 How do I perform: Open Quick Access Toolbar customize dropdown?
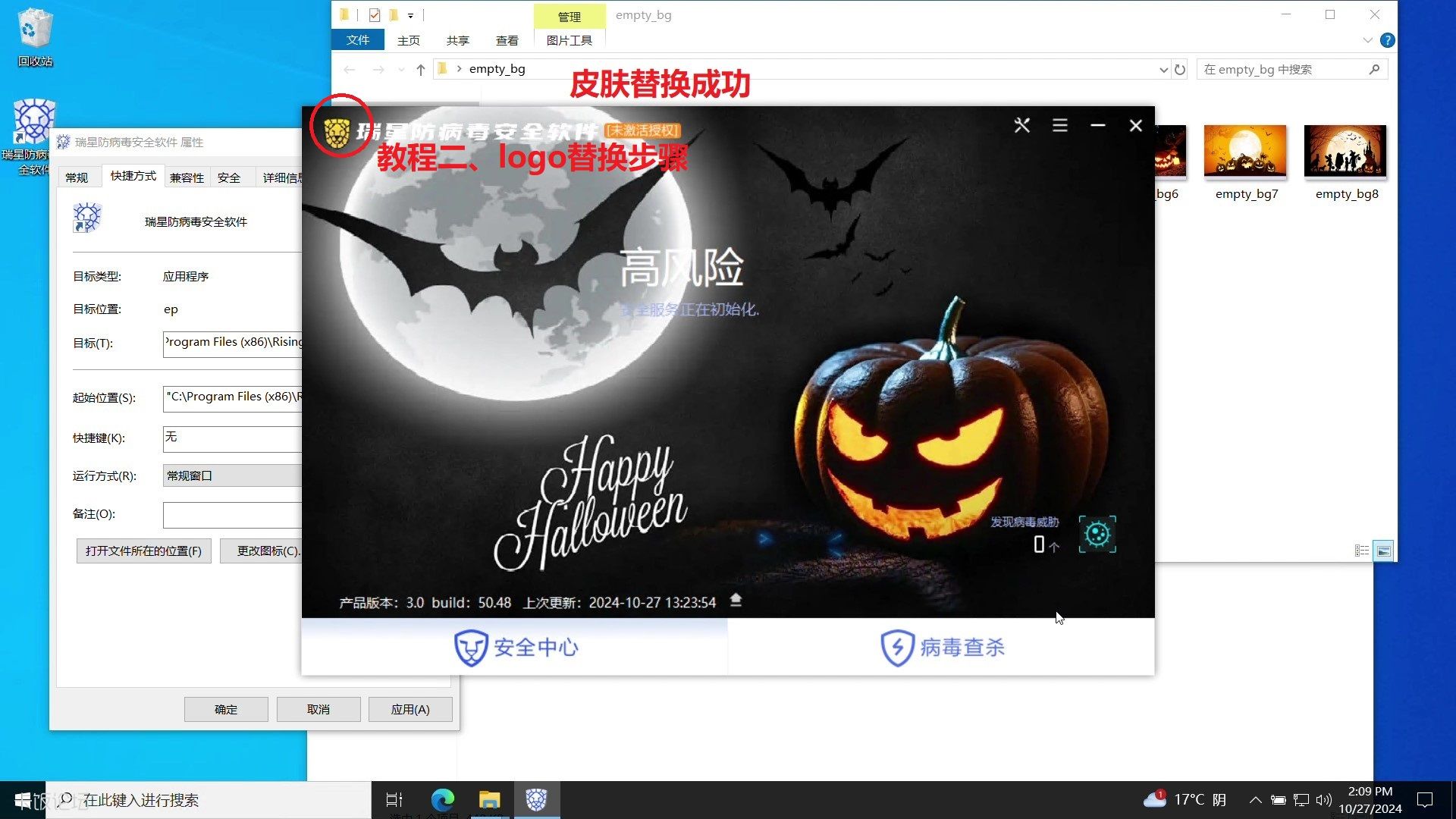tap(410, 15)
